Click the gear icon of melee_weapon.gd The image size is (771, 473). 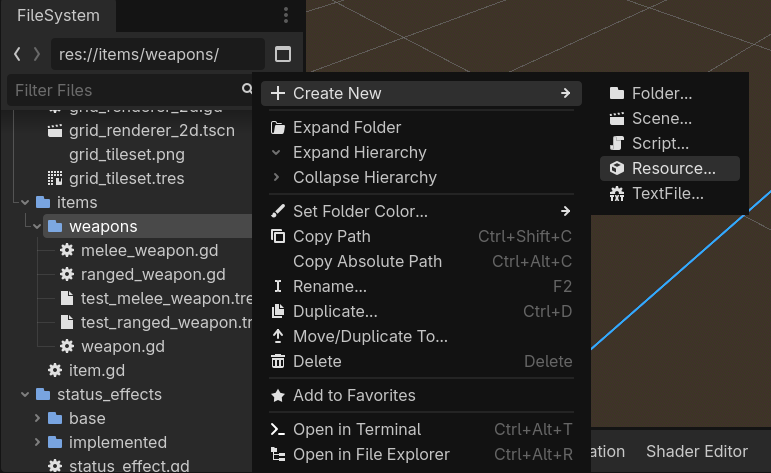click(x=67, y=250)
